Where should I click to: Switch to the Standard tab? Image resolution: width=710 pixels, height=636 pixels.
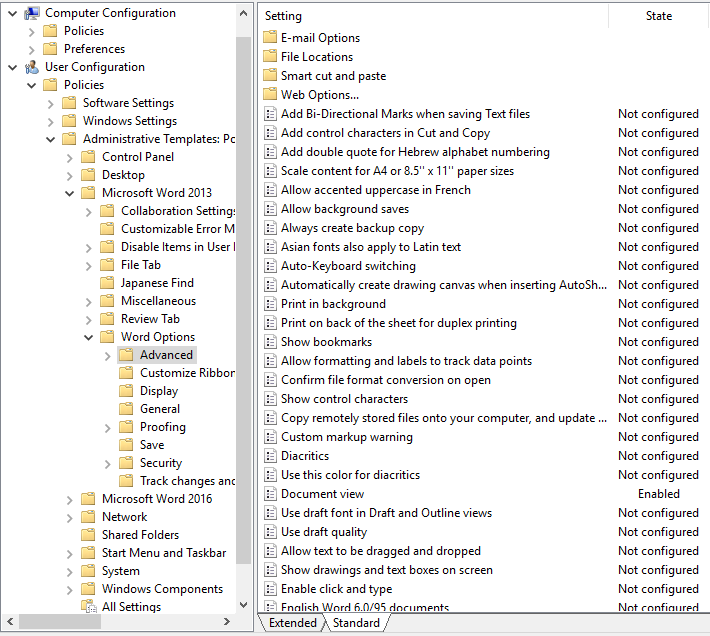(356, 623)
